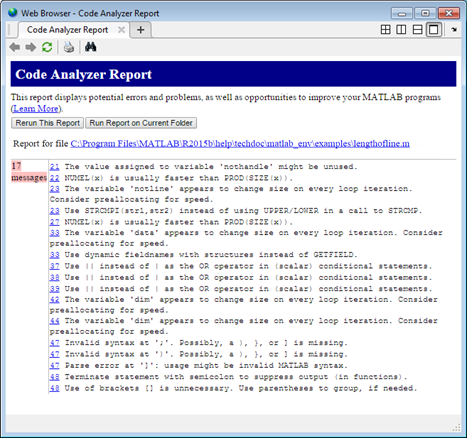The width and height of the screenshot is (467, 438).
Task: Add a new browser tab
Action: click(141, 30)
